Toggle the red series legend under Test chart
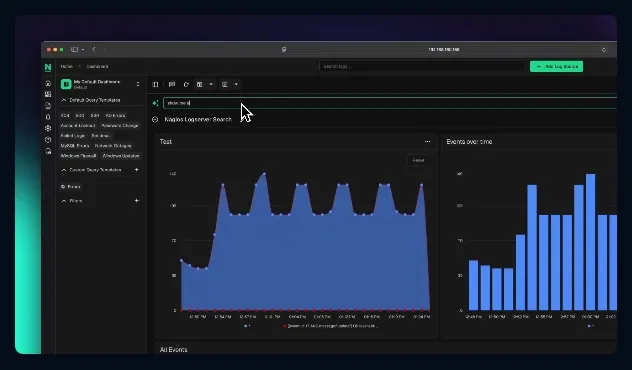The height and width of the screenshot is (370, 632). tap(331, 326)
